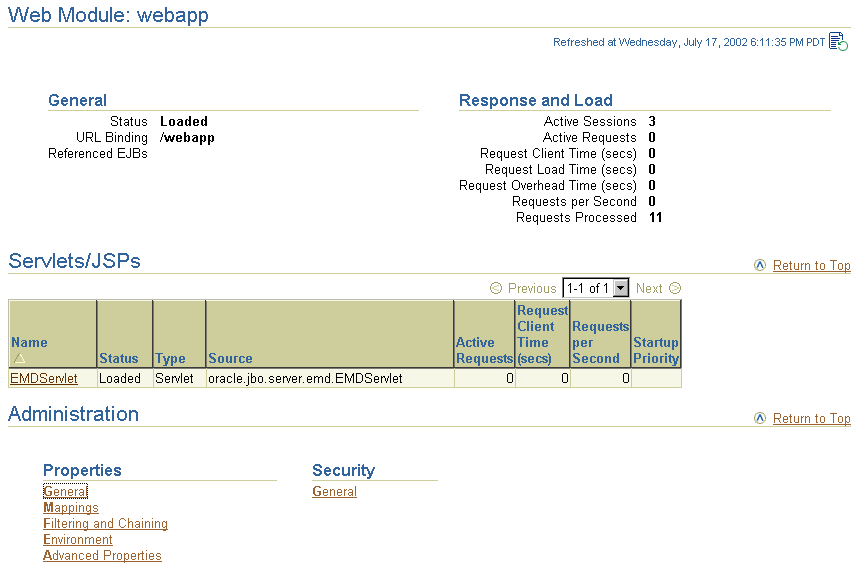The width and height of the screenshot is (858, 576).
Task: Sort table by Type column header
Action: point(170,358)
